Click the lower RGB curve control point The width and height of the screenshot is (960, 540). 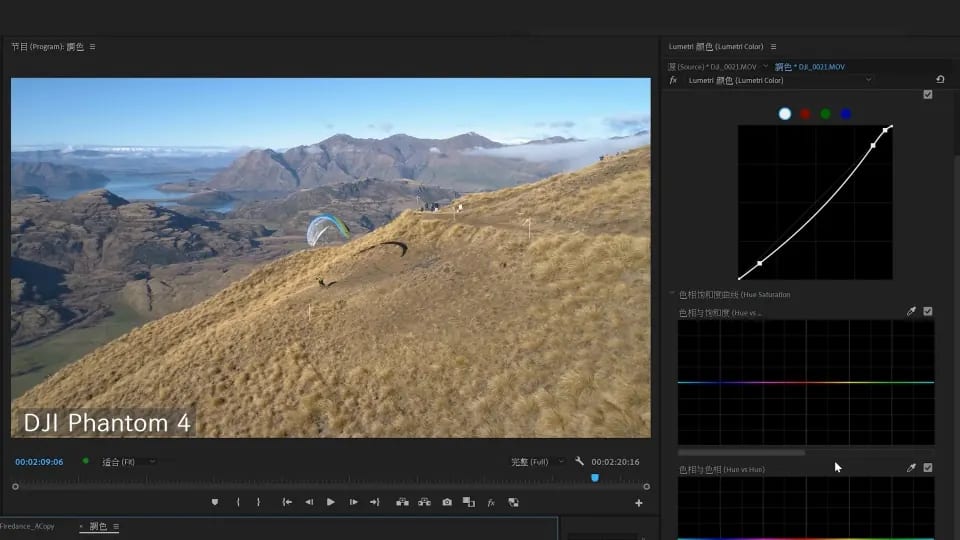(760, 263)
